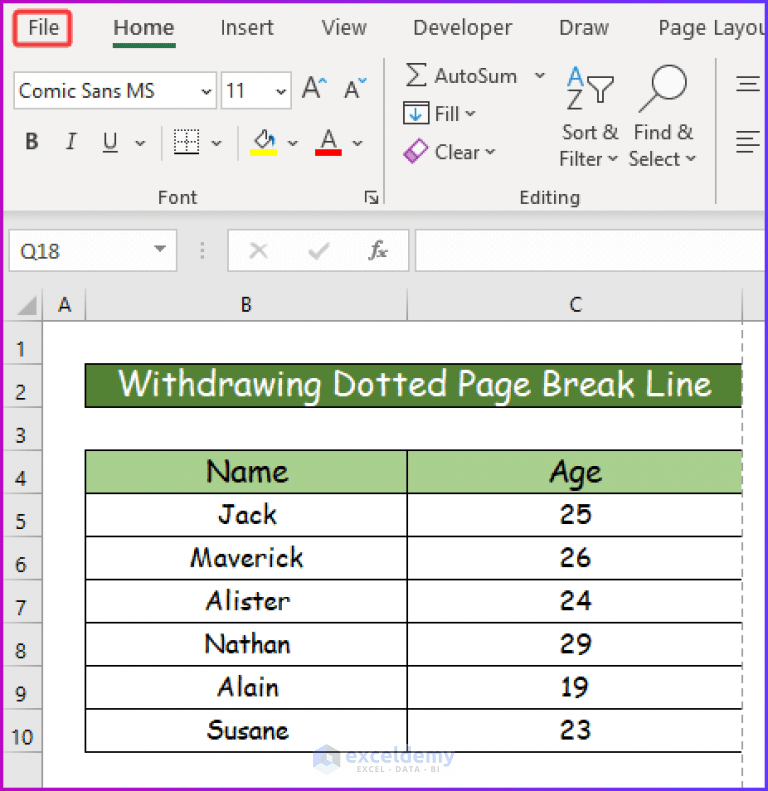The image size is (768, 791).
Task: Toggle underline formatting
Action: [110, 142]
